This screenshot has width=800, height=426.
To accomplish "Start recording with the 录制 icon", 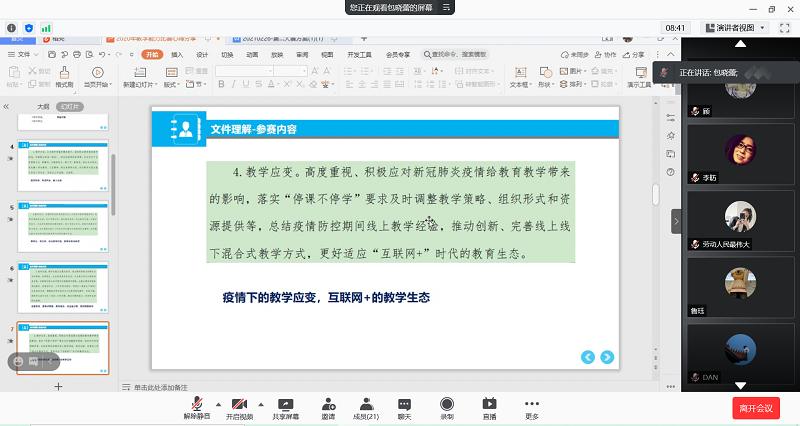I will (447, 406).
